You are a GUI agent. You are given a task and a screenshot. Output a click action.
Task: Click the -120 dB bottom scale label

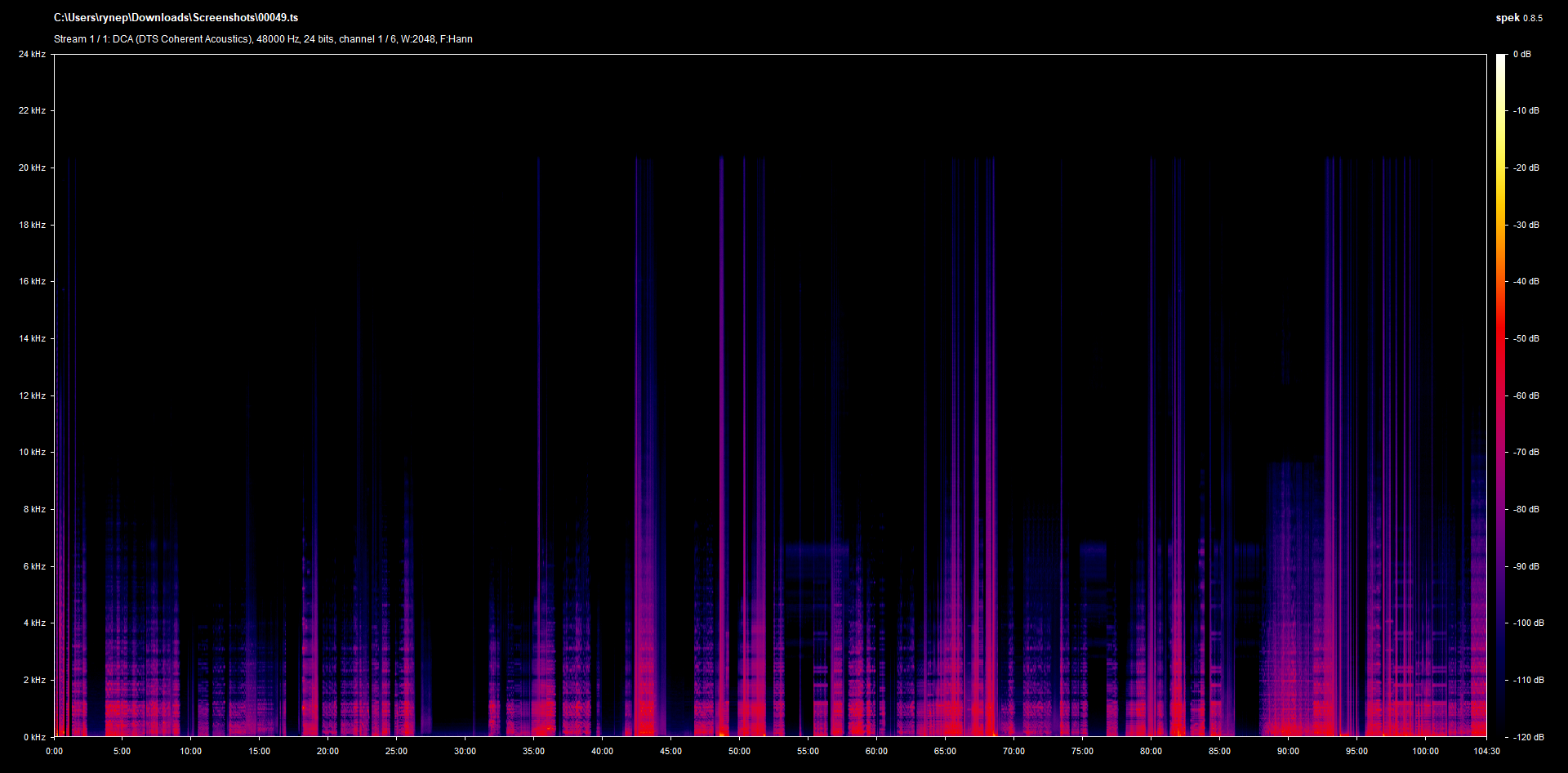1528,737
